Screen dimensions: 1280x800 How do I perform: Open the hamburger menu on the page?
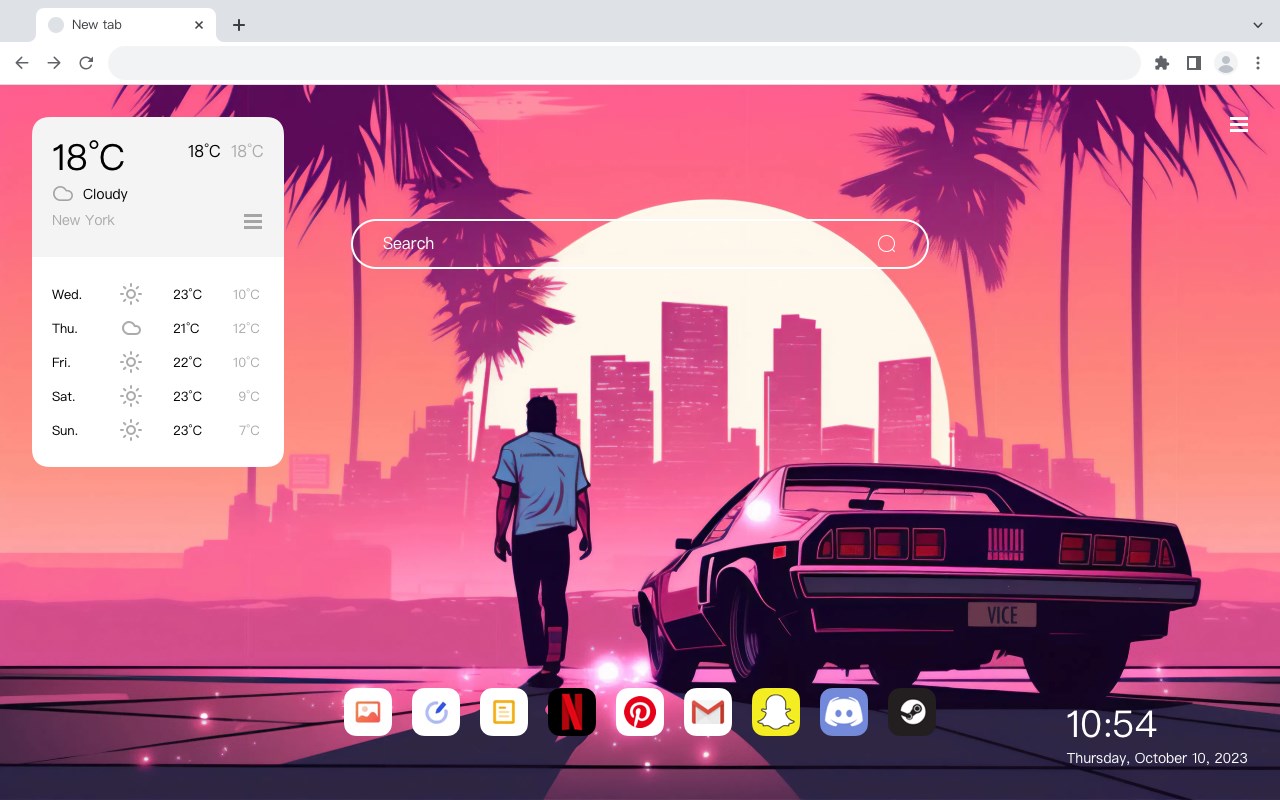pyautogui.click(x=1239, y=125)
